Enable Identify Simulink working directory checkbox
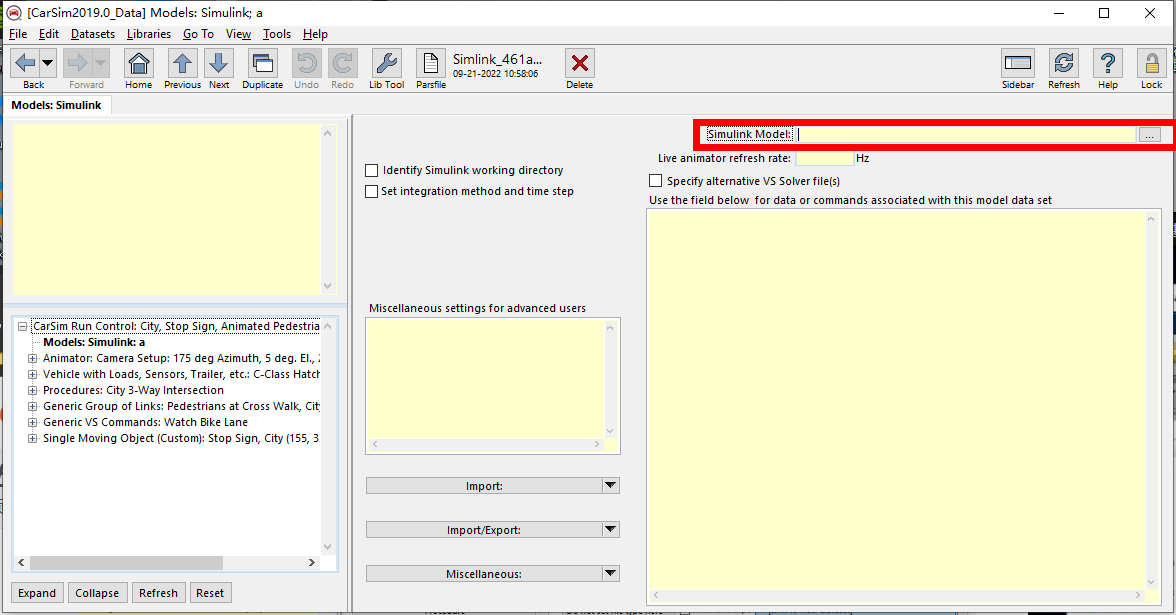 tap(371, 170)
